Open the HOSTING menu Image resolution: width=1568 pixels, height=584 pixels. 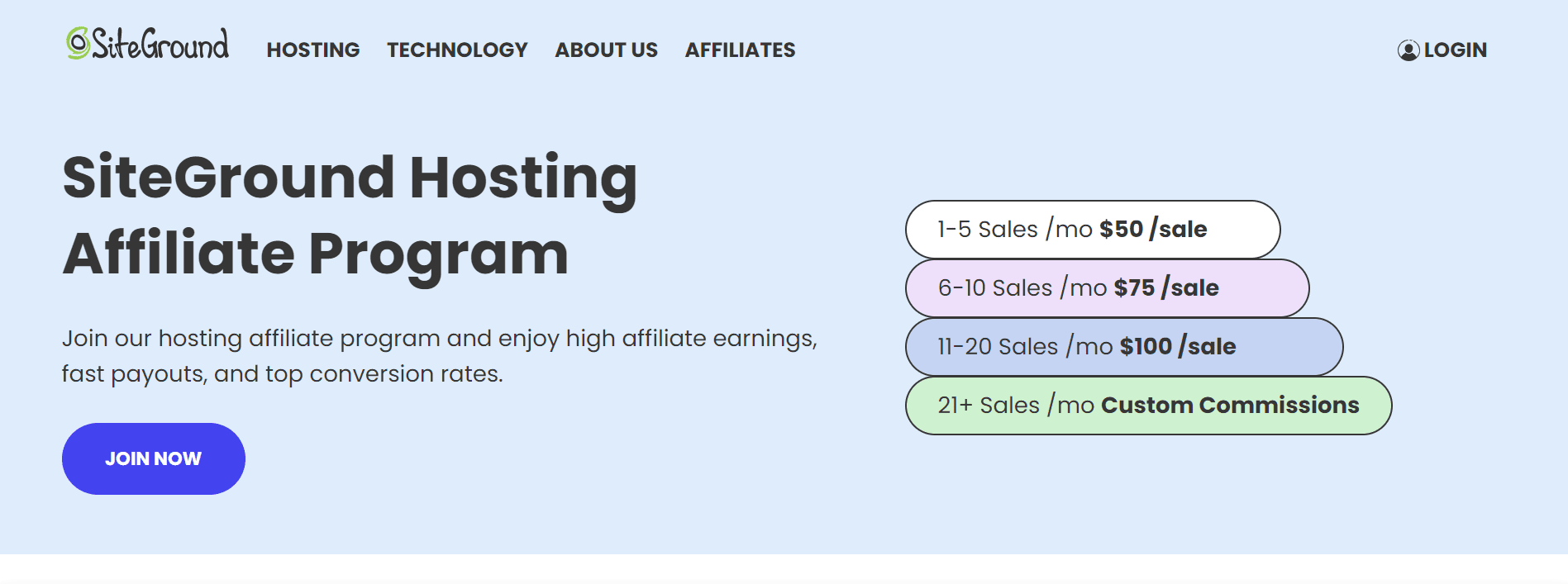pos(313,50)
